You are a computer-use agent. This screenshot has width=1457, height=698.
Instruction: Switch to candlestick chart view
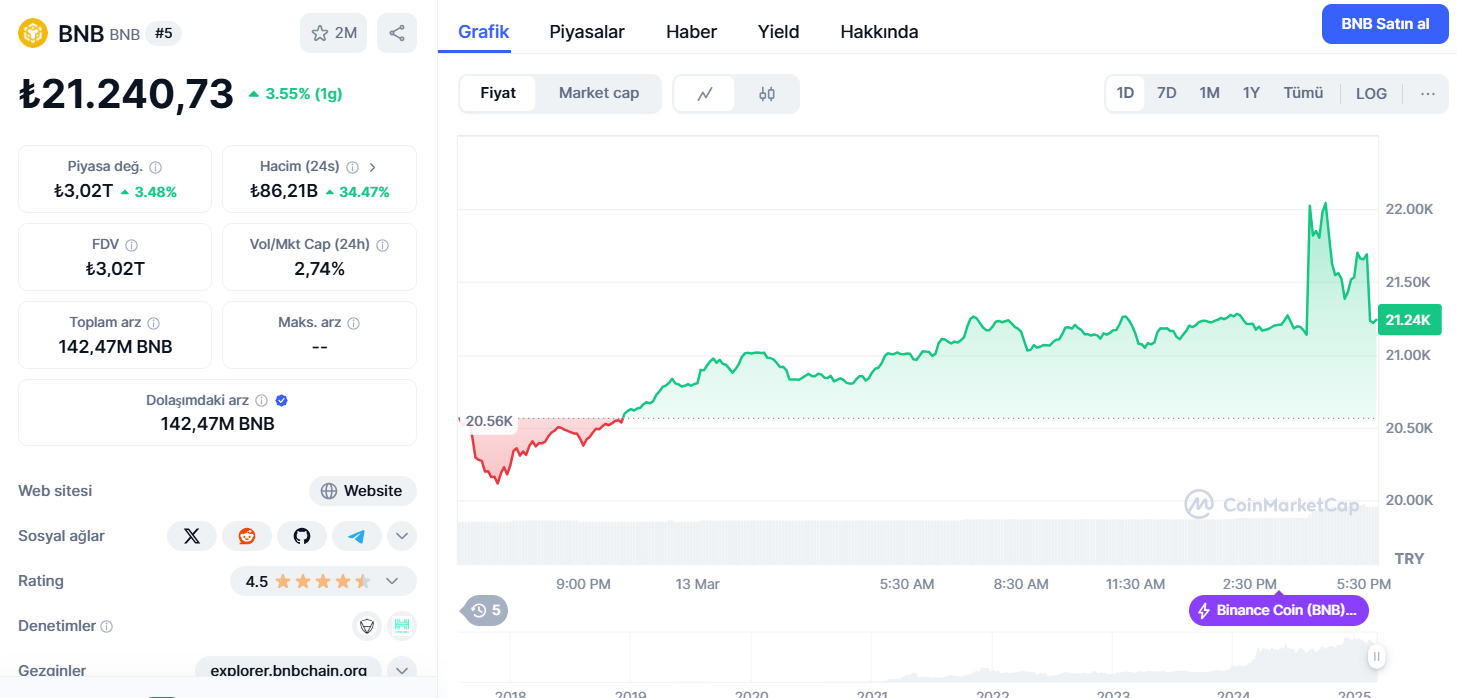tap(767, 94)
